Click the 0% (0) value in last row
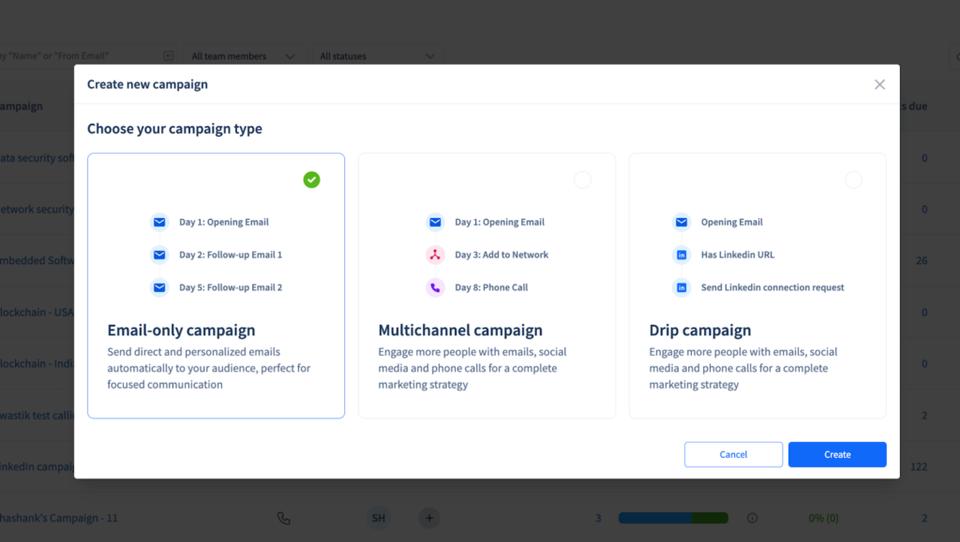The width and height of the screenshot is (960, 542). pos(823,518)
